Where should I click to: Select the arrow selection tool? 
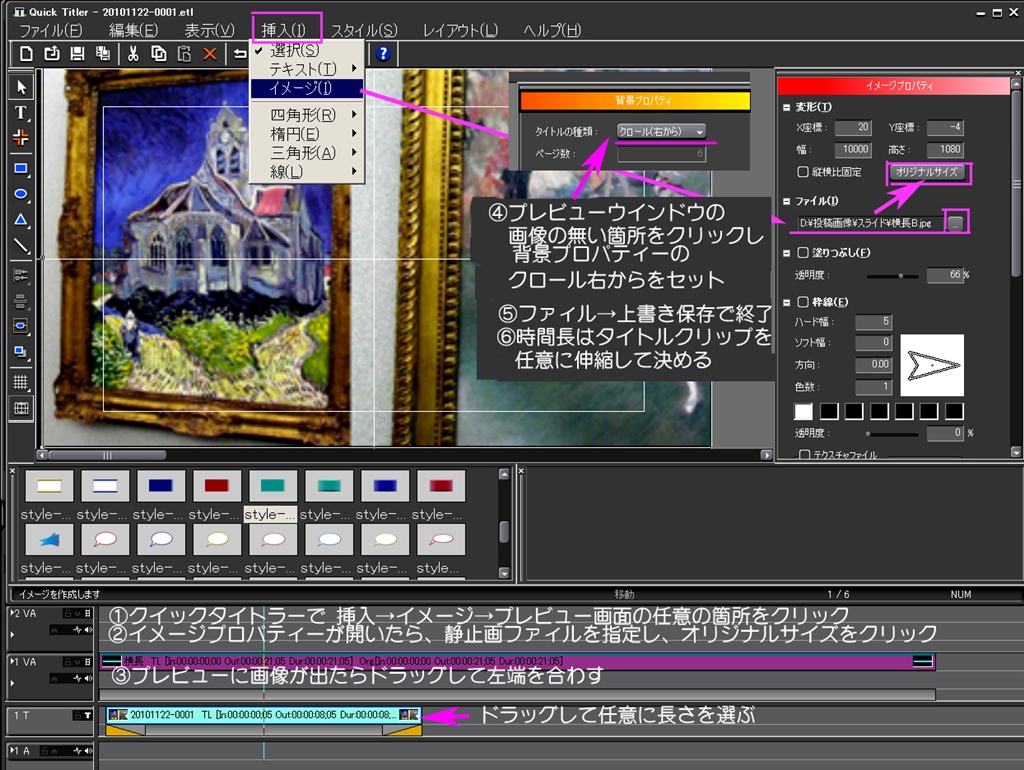[20, 87]
